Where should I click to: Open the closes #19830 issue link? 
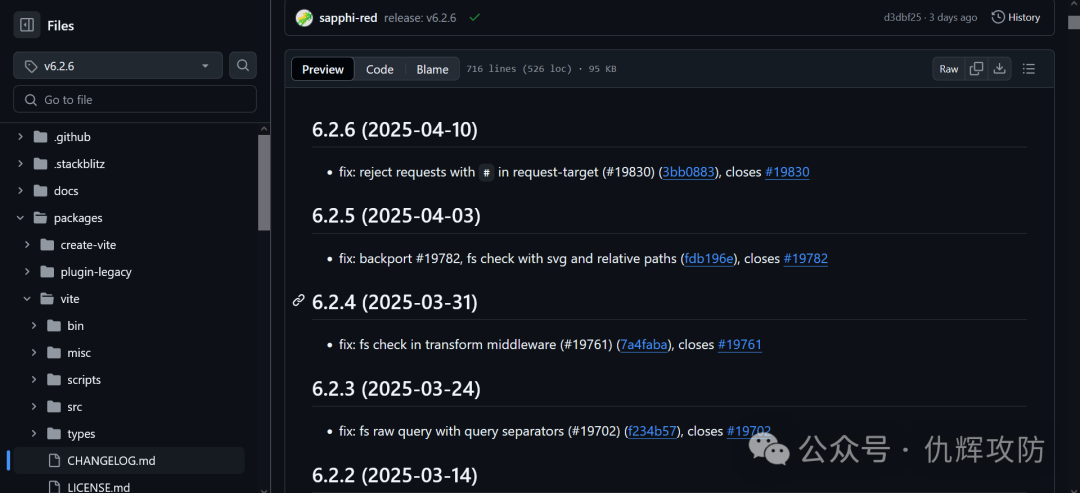click(x=787, y=173)
